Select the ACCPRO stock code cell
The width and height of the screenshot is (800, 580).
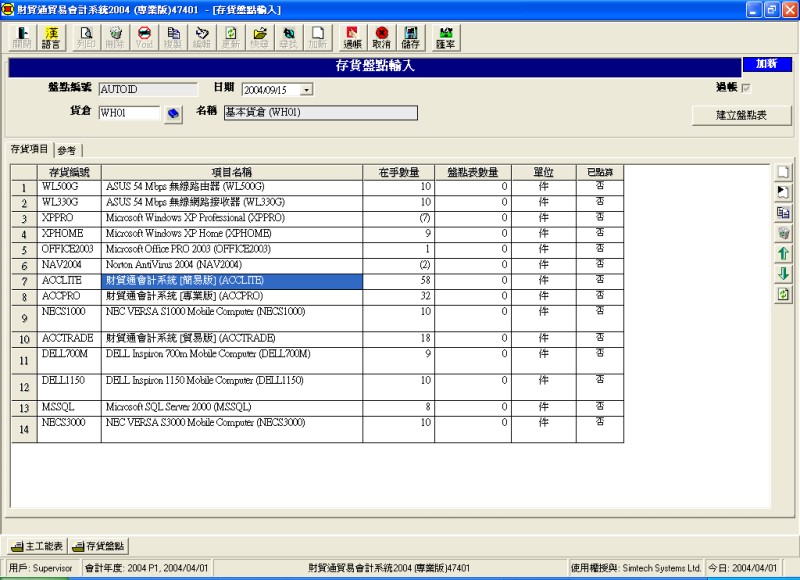tap(69, 297)
